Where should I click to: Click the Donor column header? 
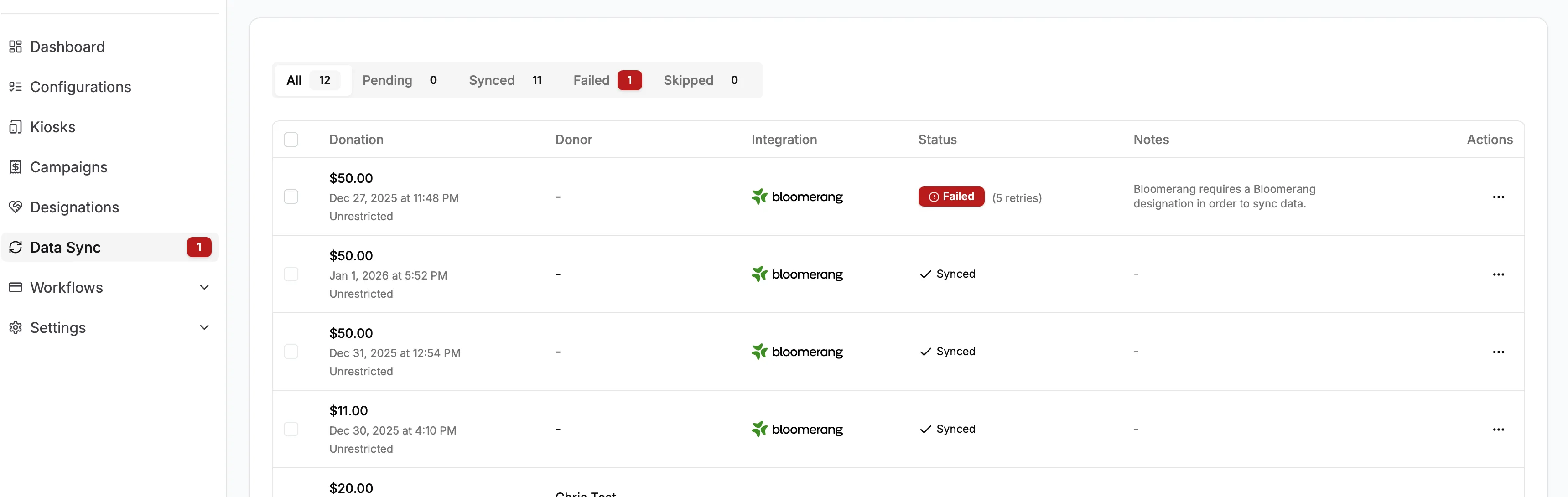coord(573,140)
